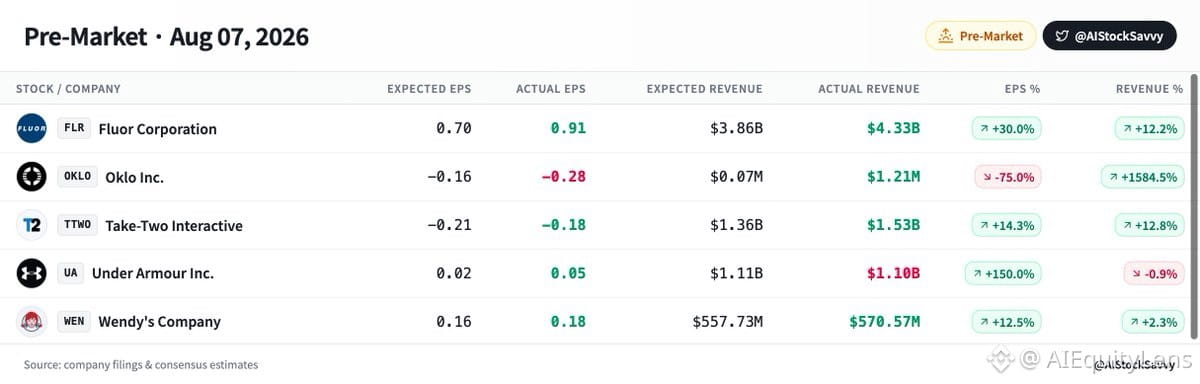Click Take-Two's expected revenue $1.36B

(x=737, y=225)
